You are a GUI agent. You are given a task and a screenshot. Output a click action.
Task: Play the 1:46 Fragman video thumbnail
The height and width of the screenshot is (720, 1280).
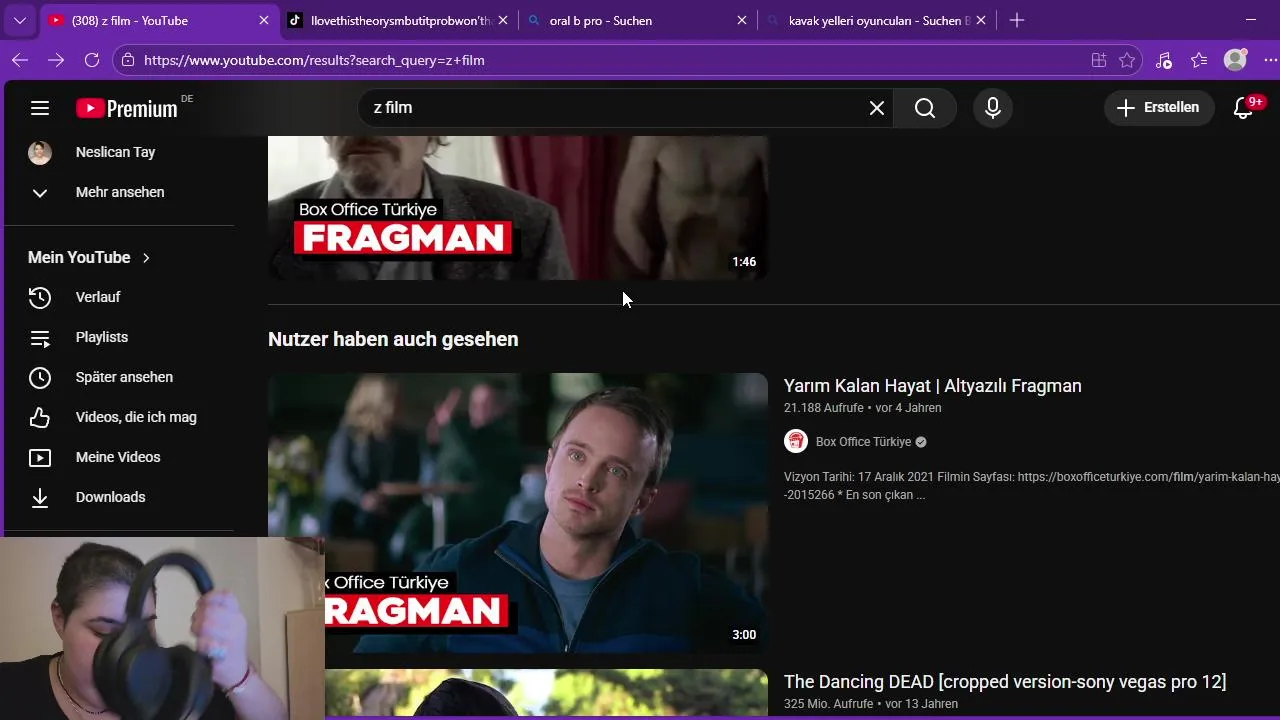coord(518,207)
